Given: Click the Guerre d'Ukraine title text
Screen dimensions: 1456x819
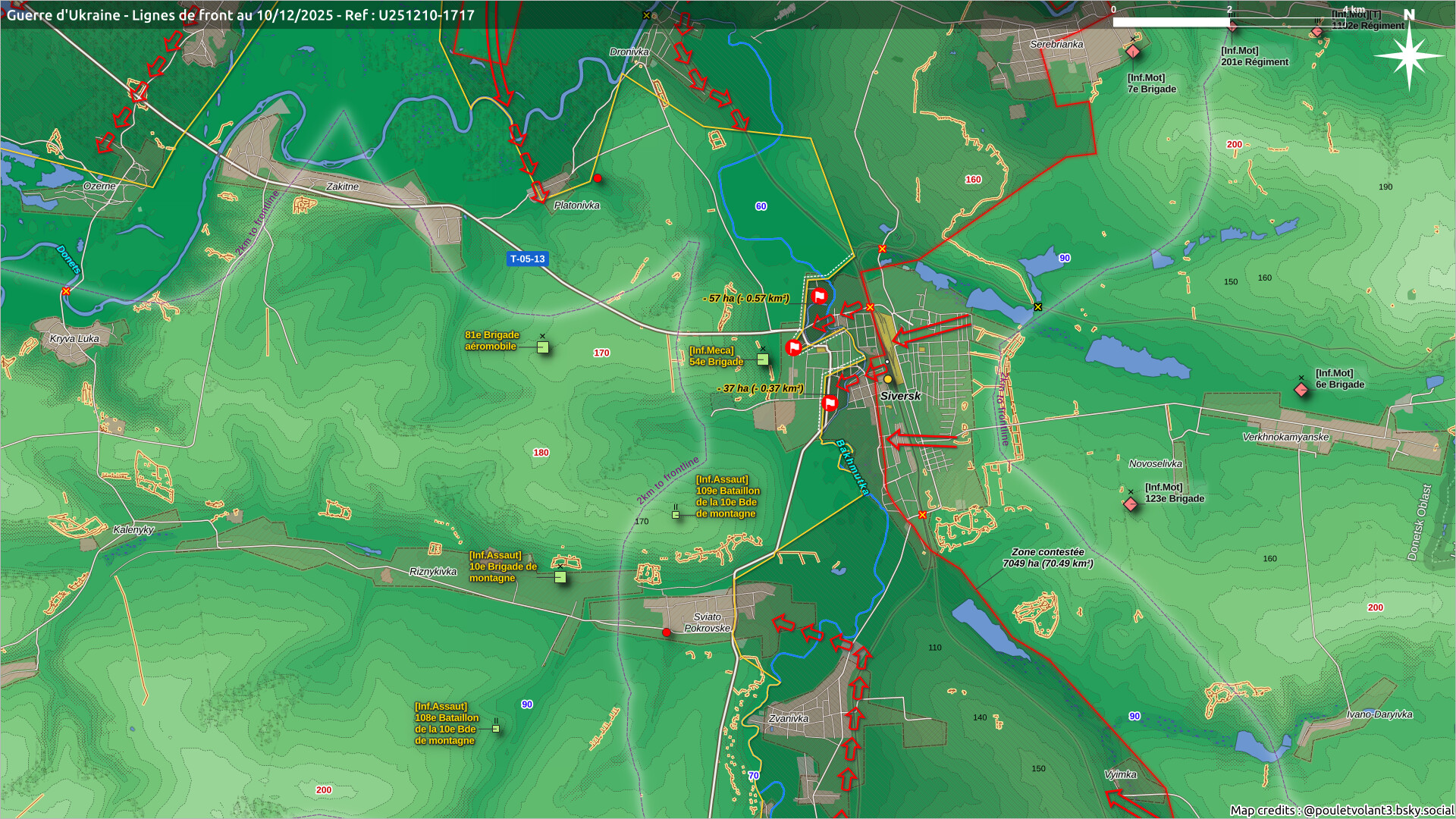Looking at the screenshot, I should (240, 15).
